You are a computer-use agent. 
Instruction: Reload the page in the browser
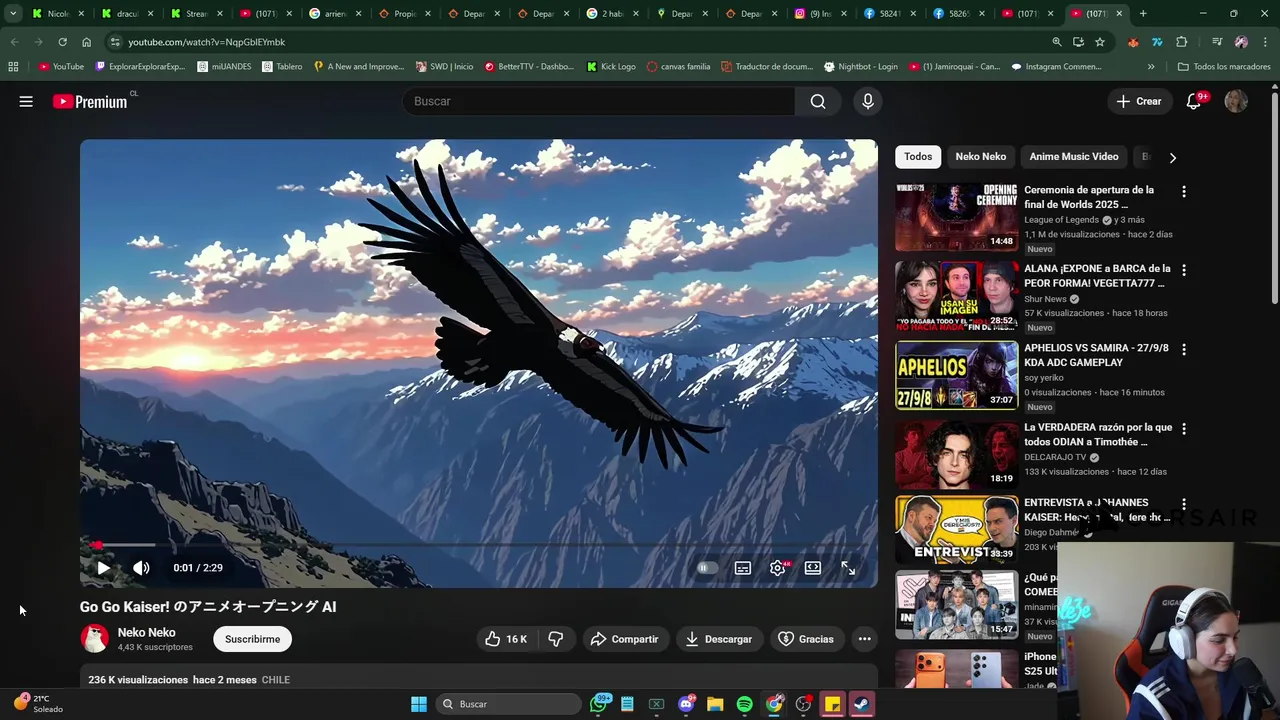tap(62, 42)
